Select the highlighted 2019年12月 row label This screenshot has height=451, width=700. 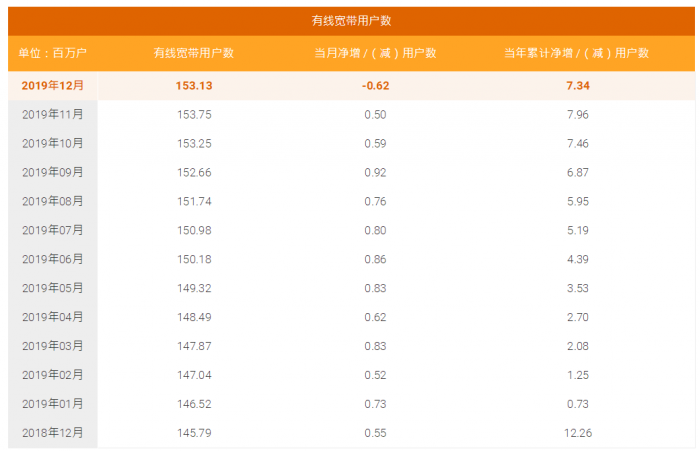[53, 86]
